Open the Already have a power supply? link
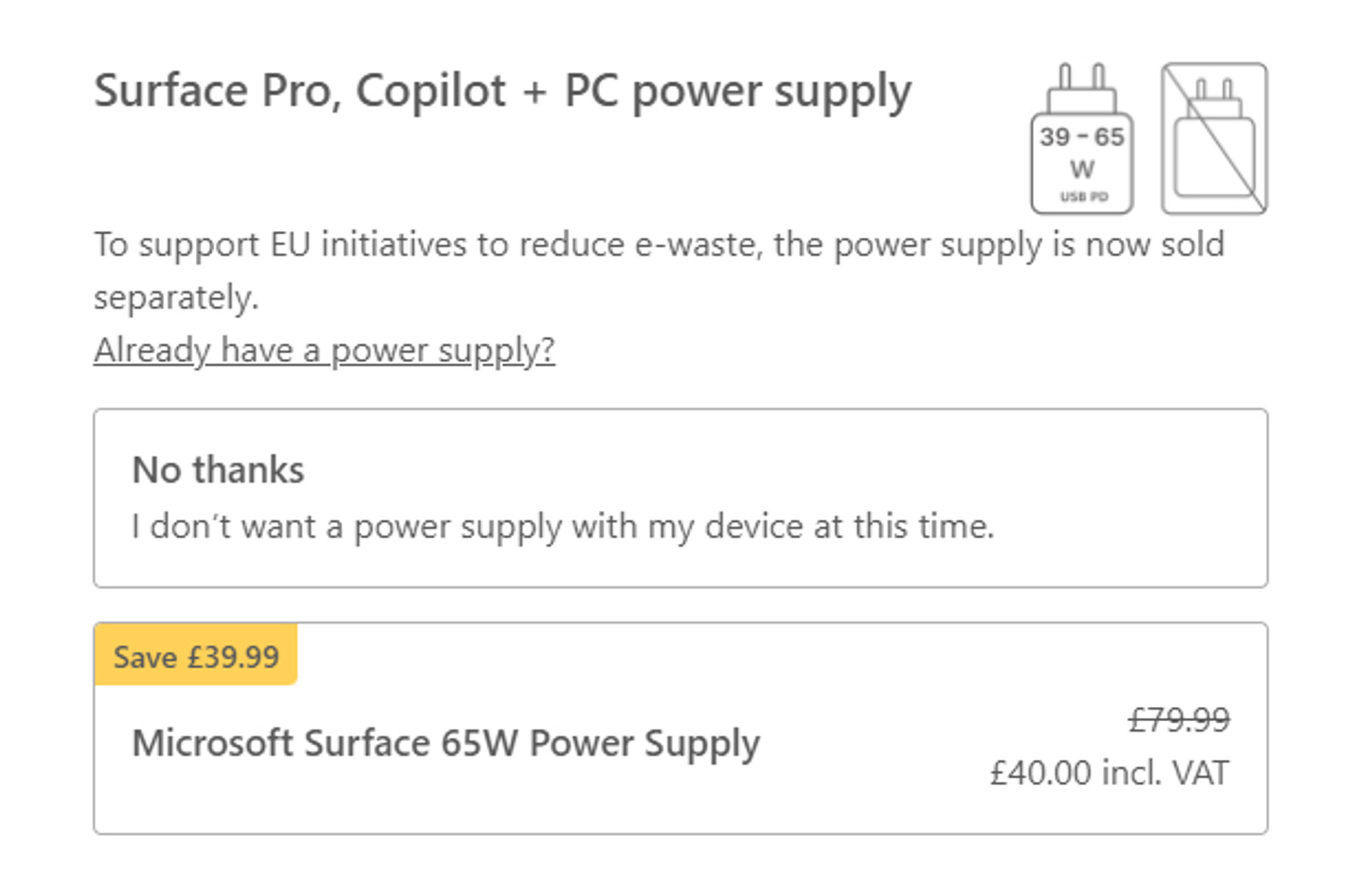The width and height of the screenshot is (1372, 872). click(x=324, y=350)
